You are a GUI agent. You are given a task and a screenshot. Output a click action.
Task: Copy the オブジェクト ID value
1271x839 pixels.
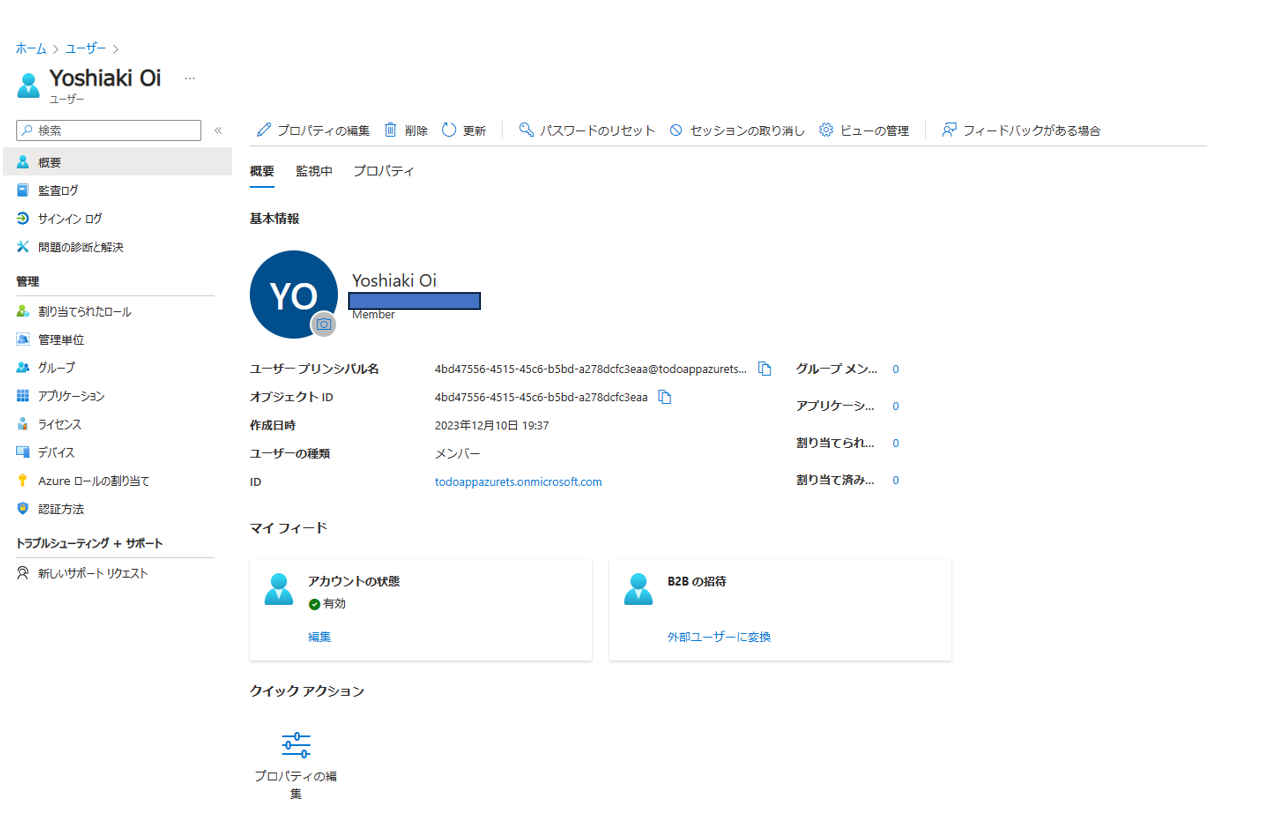click(664, 397)
